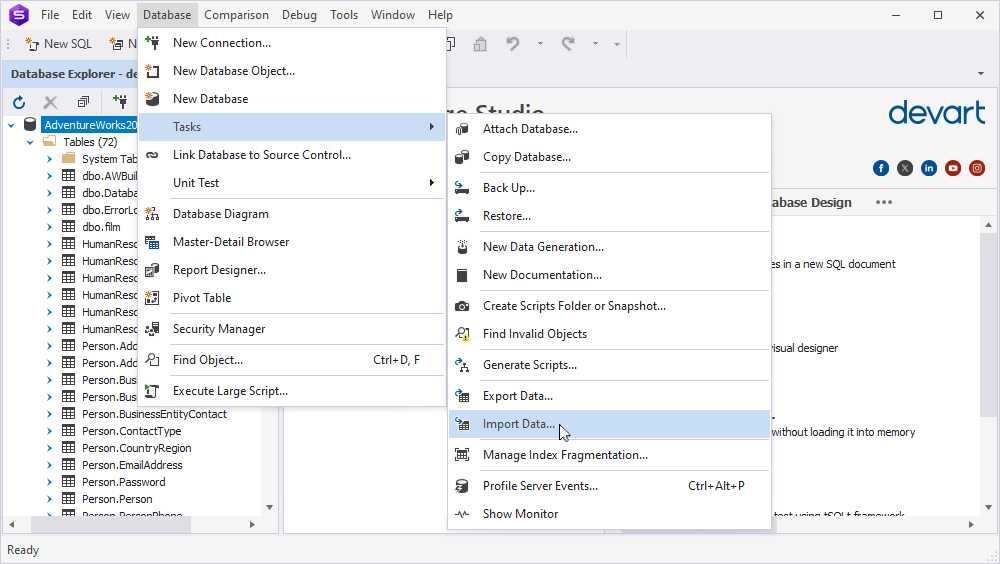Expand the Person.ContactType table node
Image resolution: width=1000 pixels, height=564 pixels.
click(49, 431)
